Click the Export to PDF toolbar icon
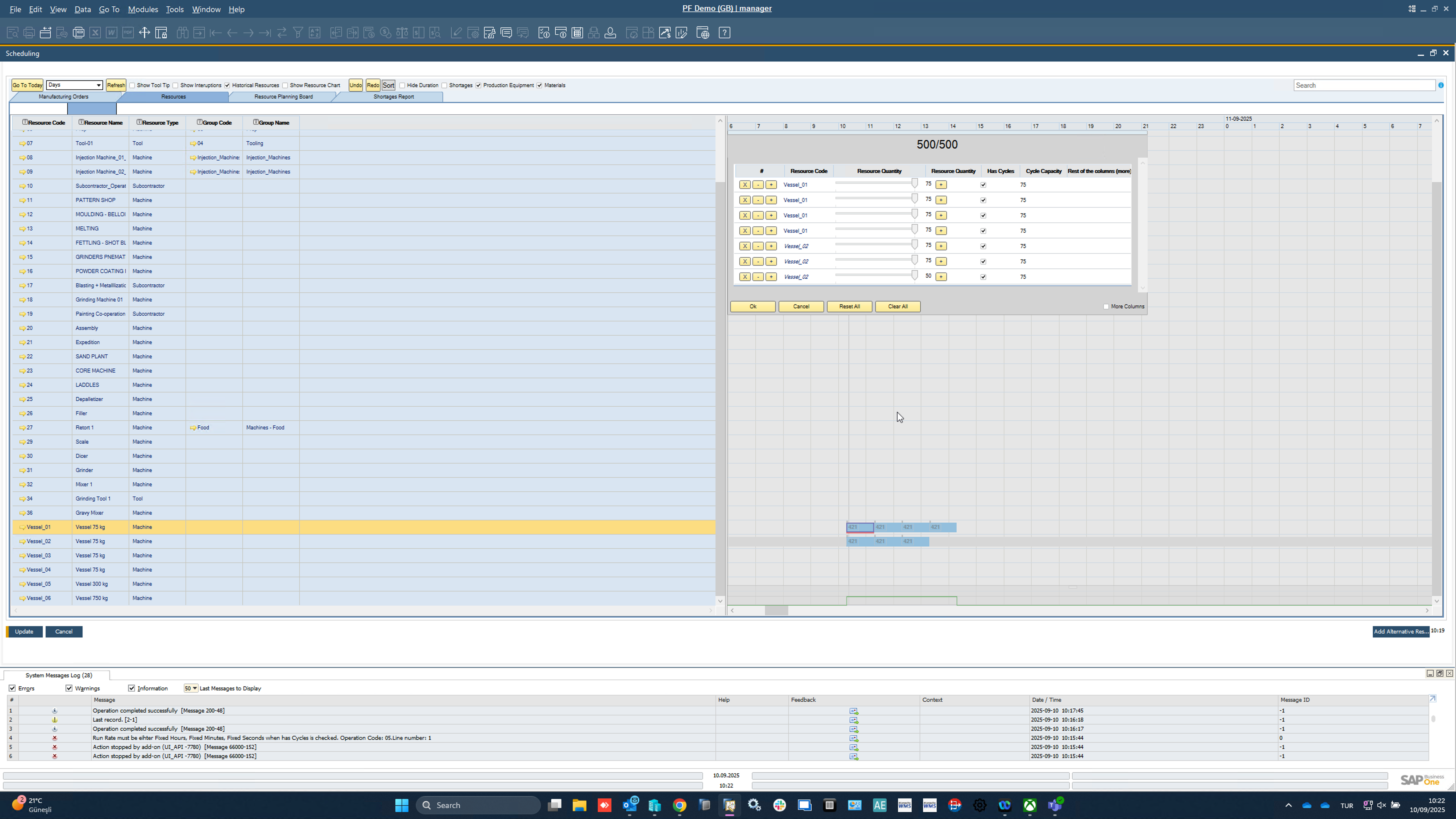Image resolution: width=1456 pixels, height=819 pixels. 128,33
